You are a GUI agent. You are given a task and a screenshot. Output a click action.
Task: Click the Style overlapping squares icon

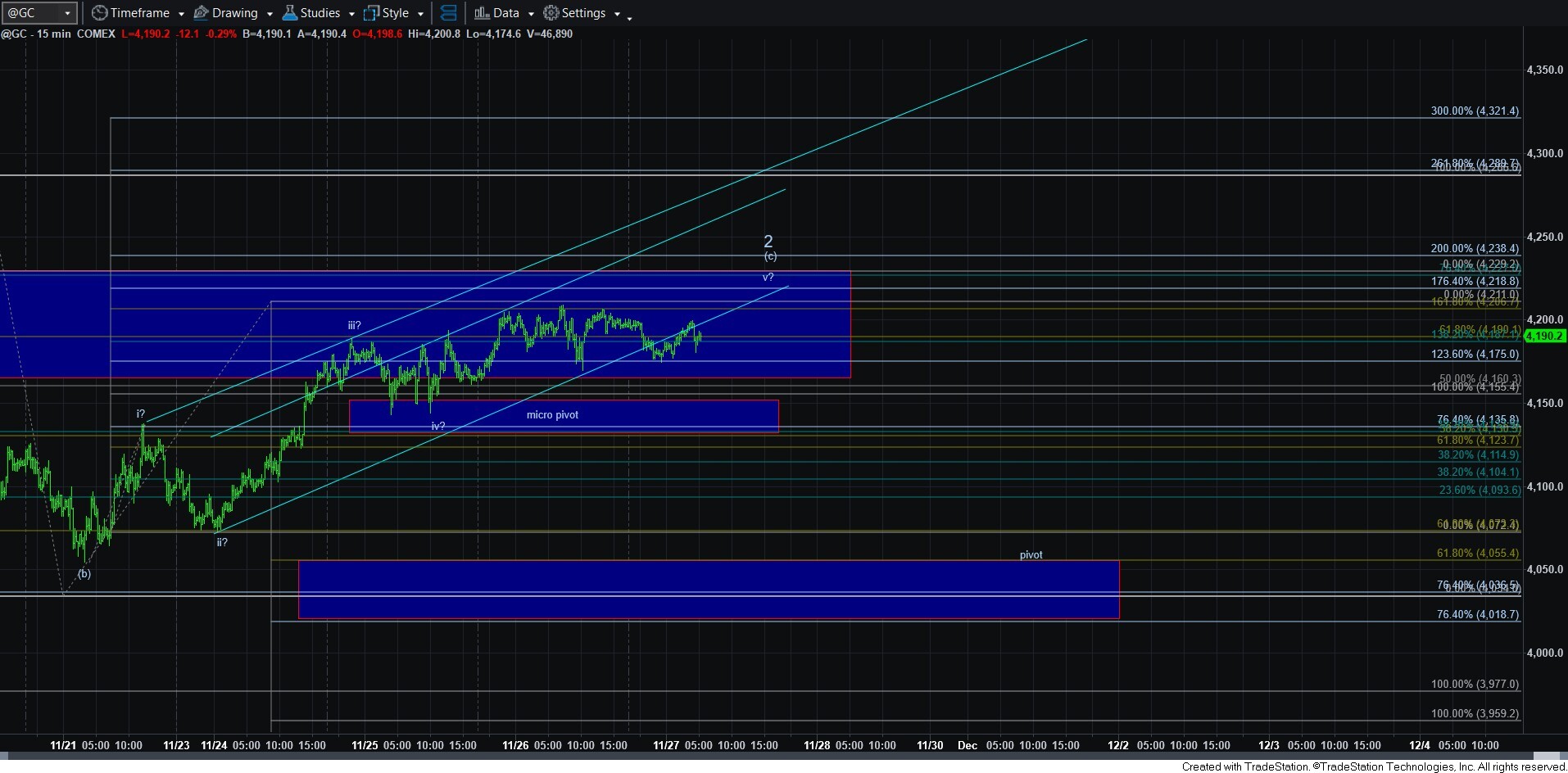click(371, 13)
